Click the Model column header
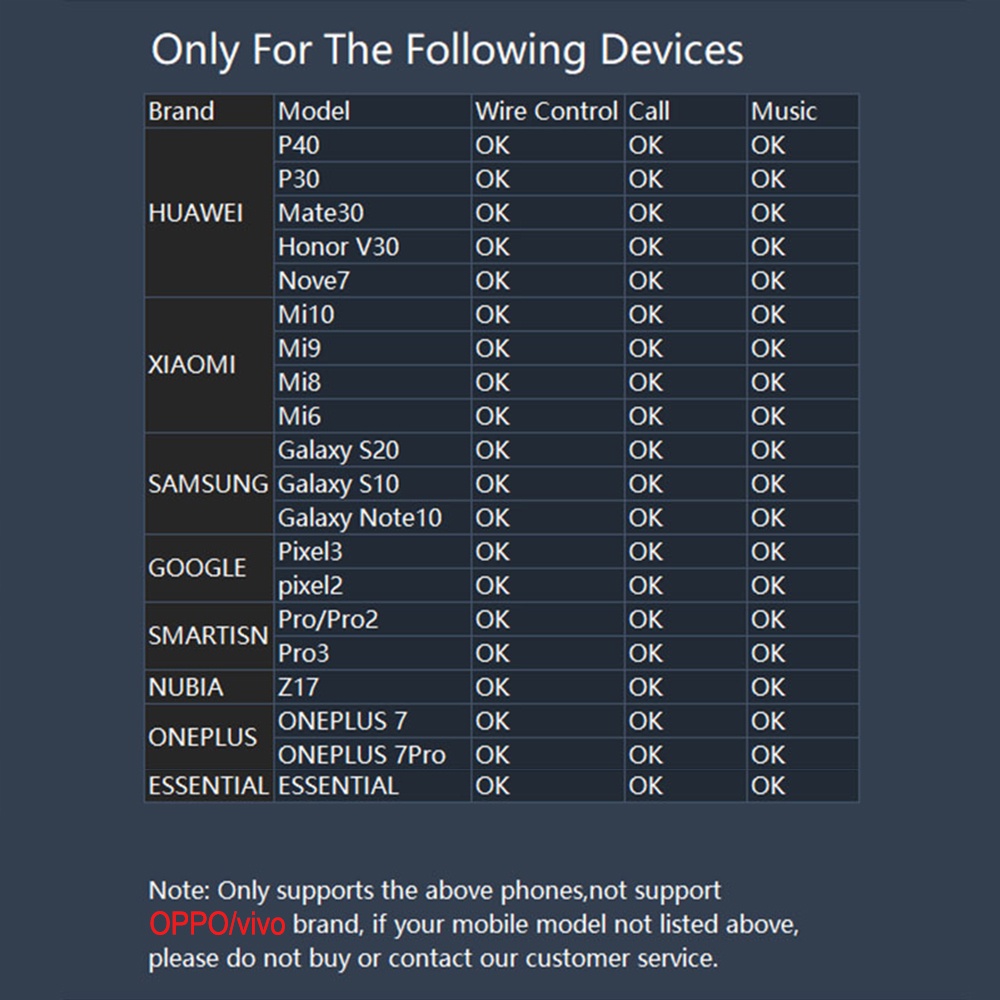This screenshot has height=1000, width=1000. (372, 111)
